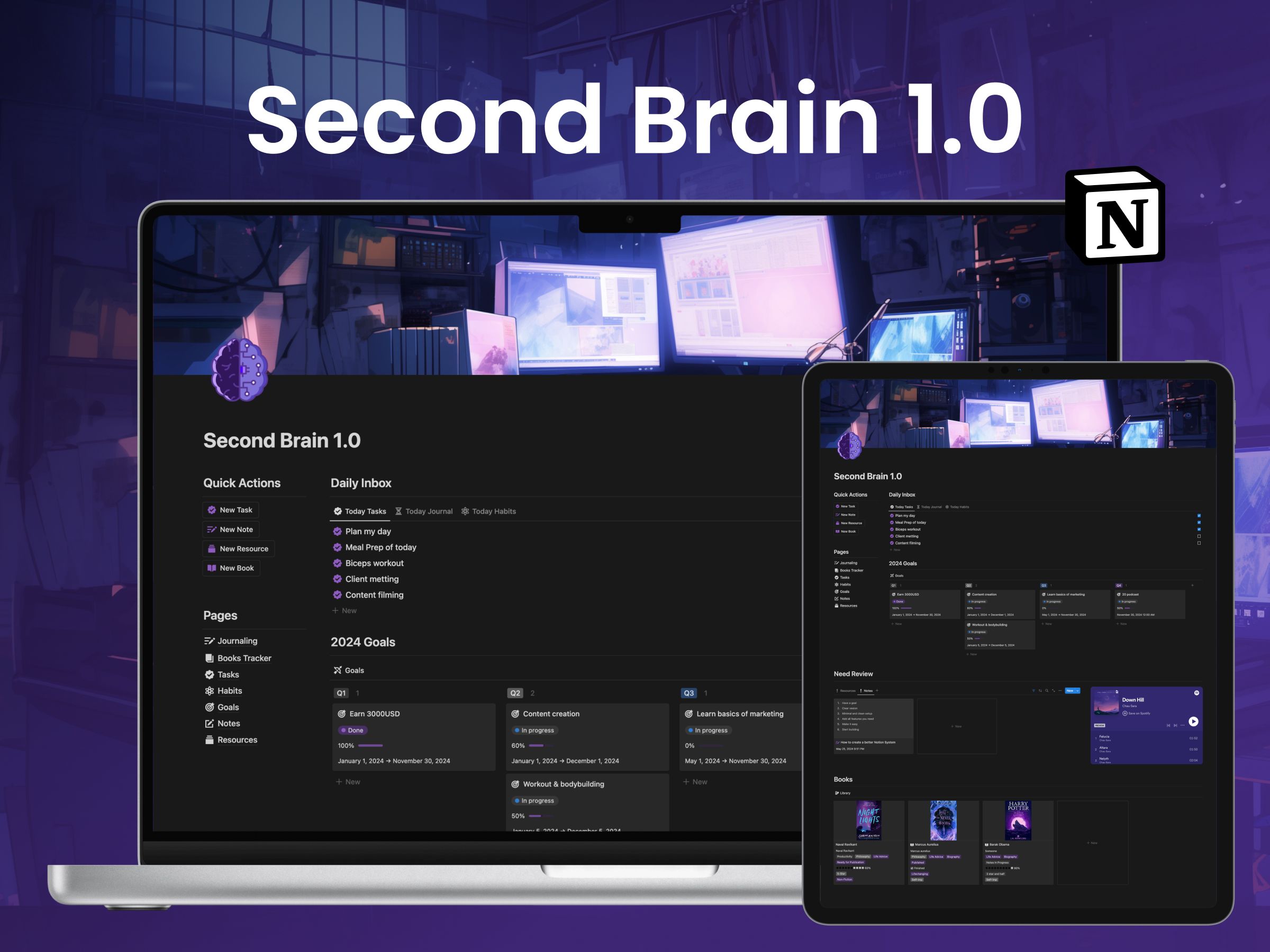Screen dimensions: 1270x952
Task: Click the search icon in tablet Need Review toolbar
Action: pos(1047,690)
